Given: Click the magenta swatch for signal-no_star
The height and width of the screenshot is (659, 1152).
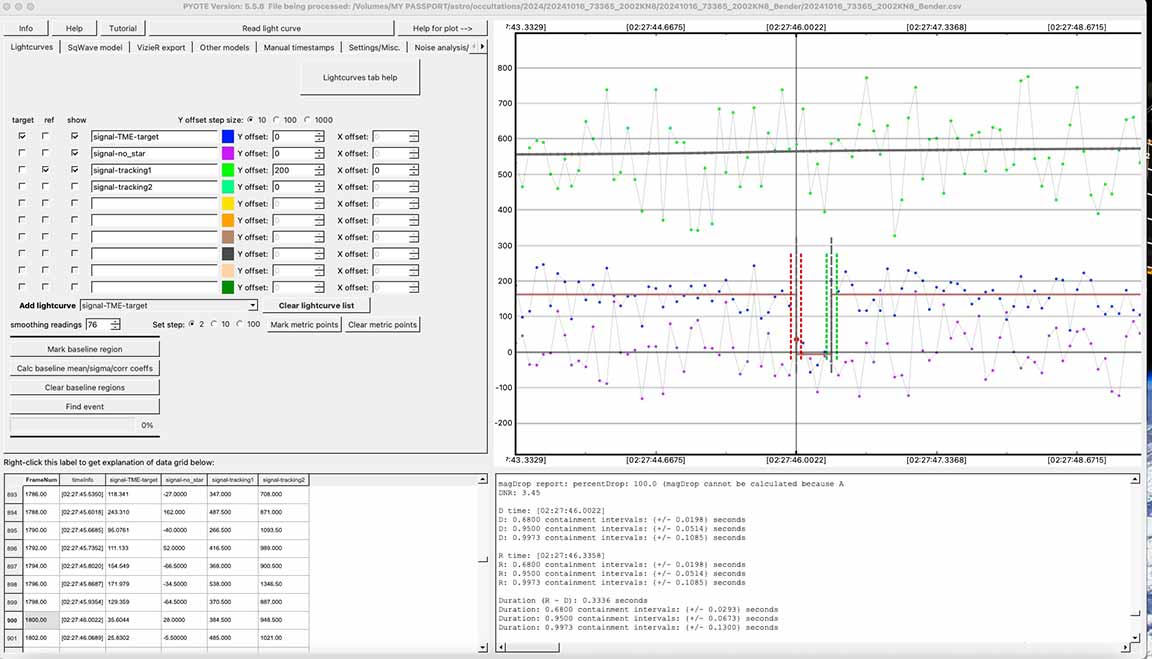Looking at the screenshot, I should pos(228,154).
